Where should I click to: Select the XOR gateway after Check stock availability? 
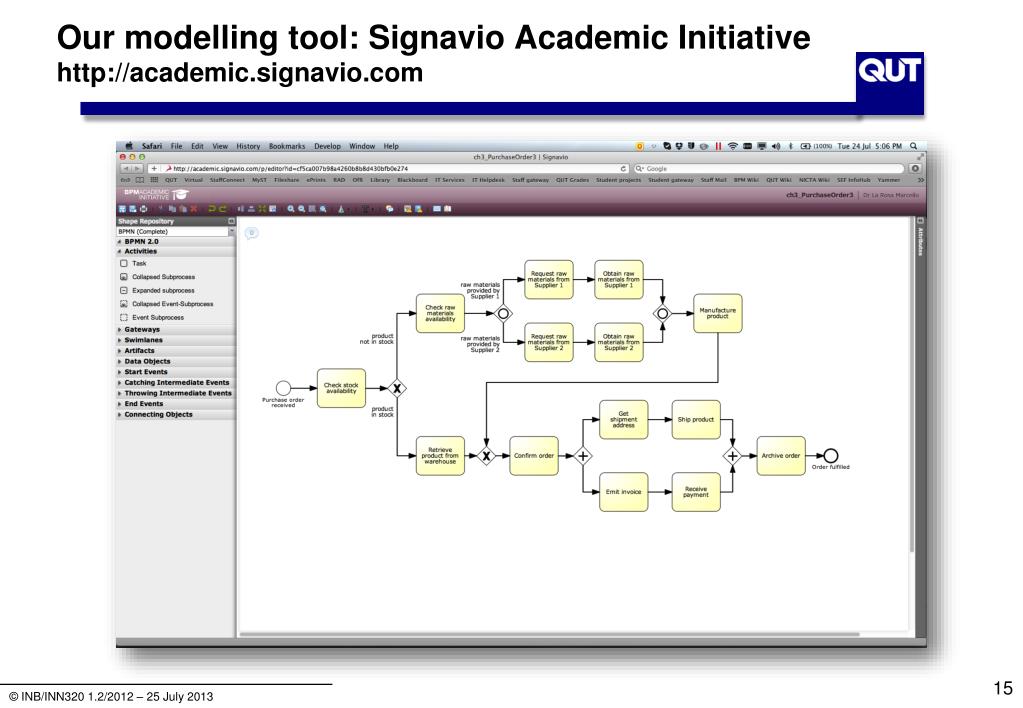(x=397, y=388)
